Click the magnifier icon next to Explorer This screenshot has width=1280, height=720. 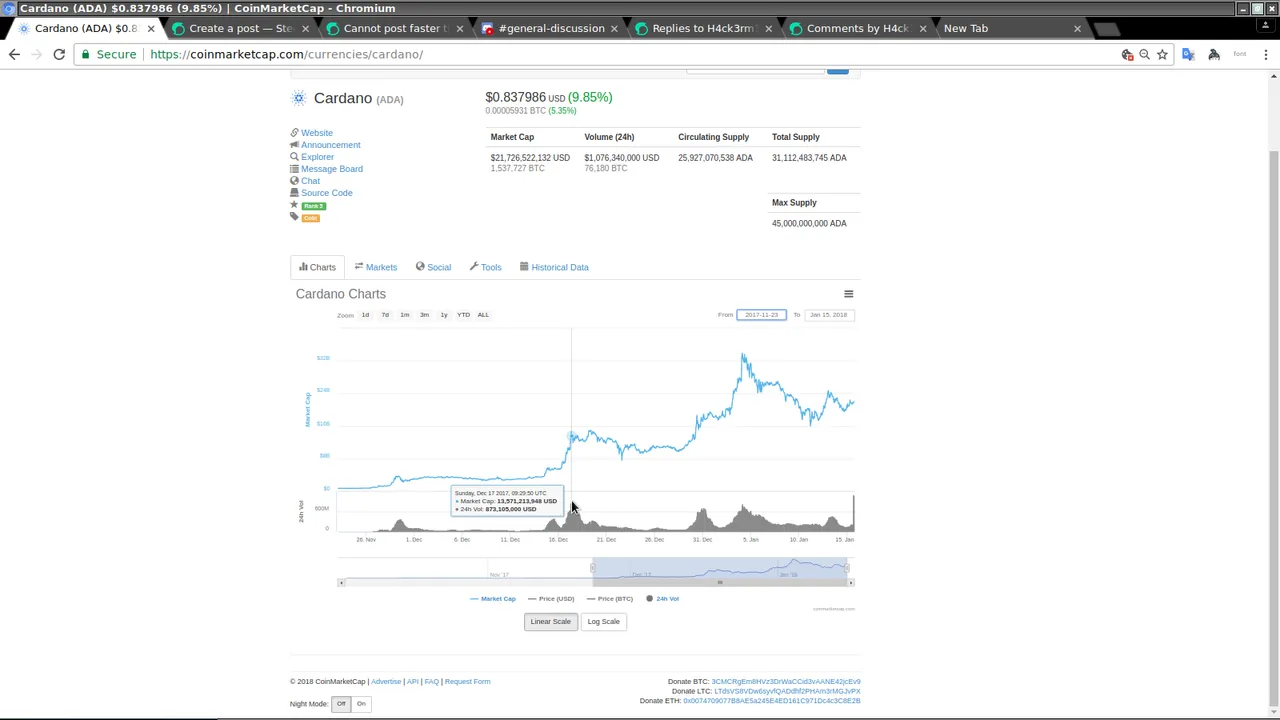pos(294,157)
